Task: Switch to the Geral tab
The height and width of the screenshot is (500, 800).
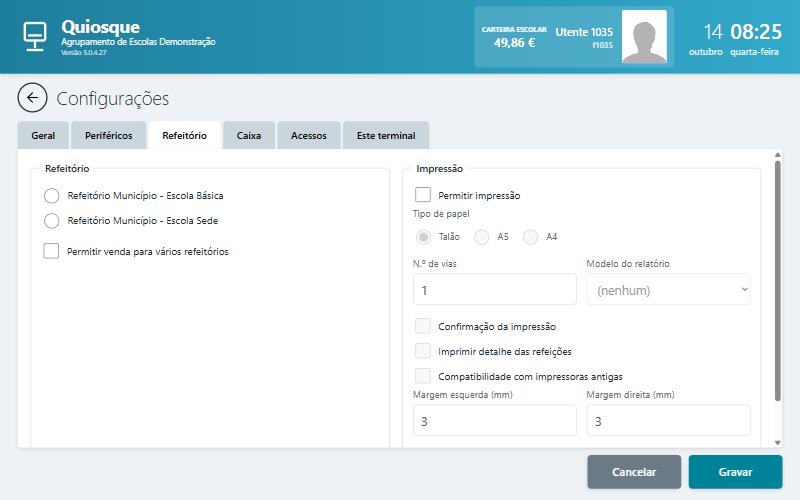Action: (43, 135)
